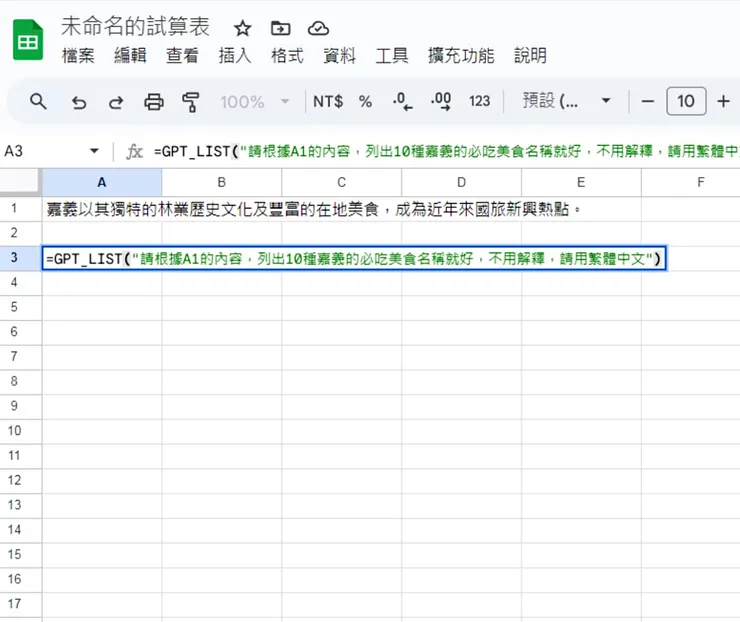Format as NT$ currency

coord(328,101)
